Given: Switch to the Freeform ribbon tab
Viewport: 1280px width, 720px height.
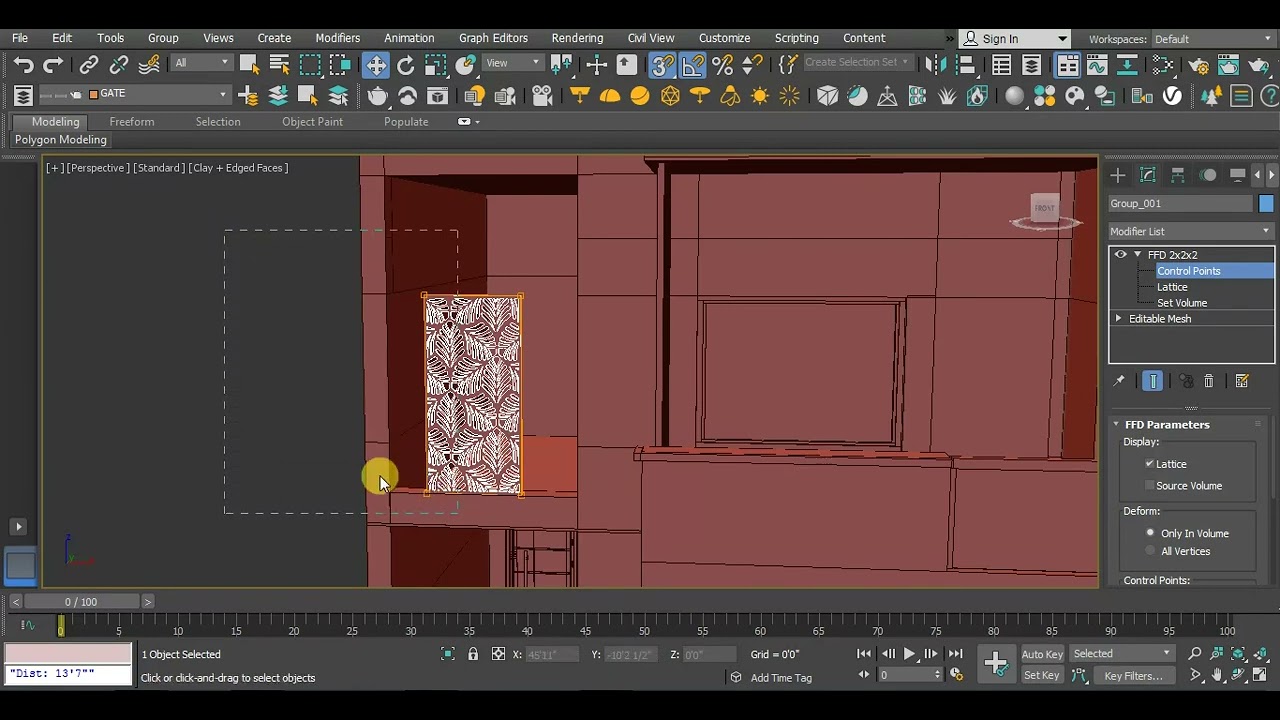Looking at the screenshot, I should tap(132, 122).
